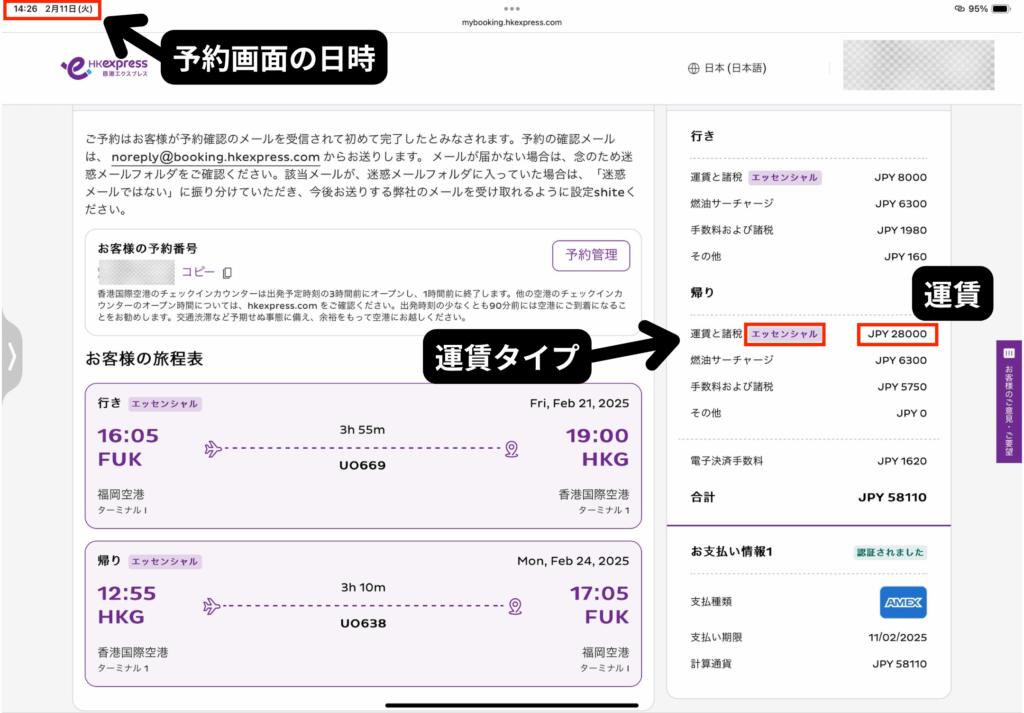This screenshot has height=713, width=1024.
Task: Click the noreply@booking.hkexpress.com email link
Action: pos(215,157)
